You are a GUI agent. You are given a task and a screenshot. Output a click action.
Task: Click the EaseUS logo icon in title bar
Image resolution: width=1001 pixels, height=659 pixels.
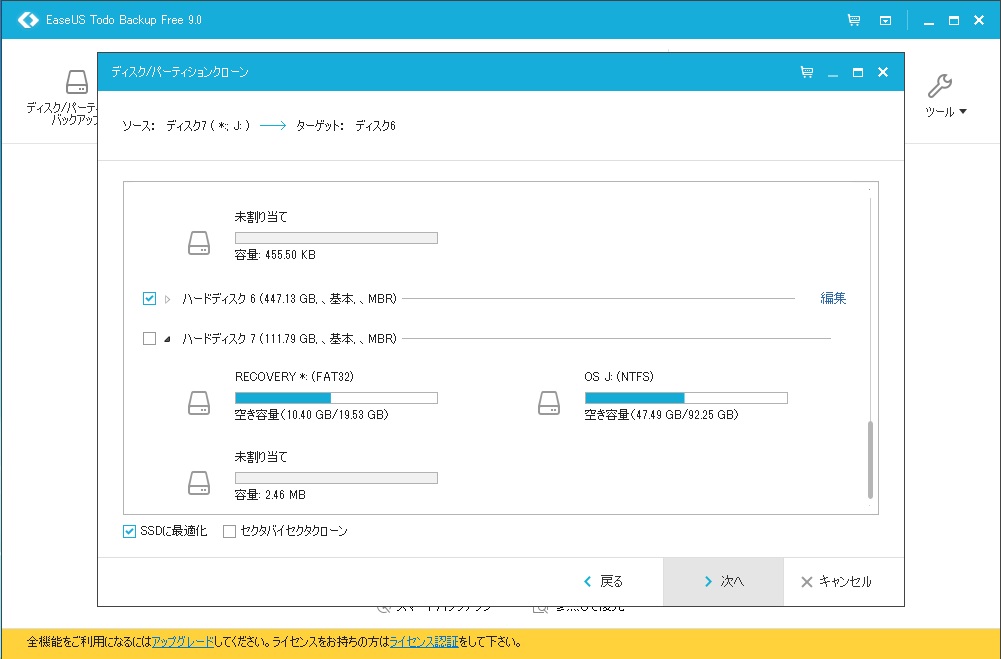point(27,20)
